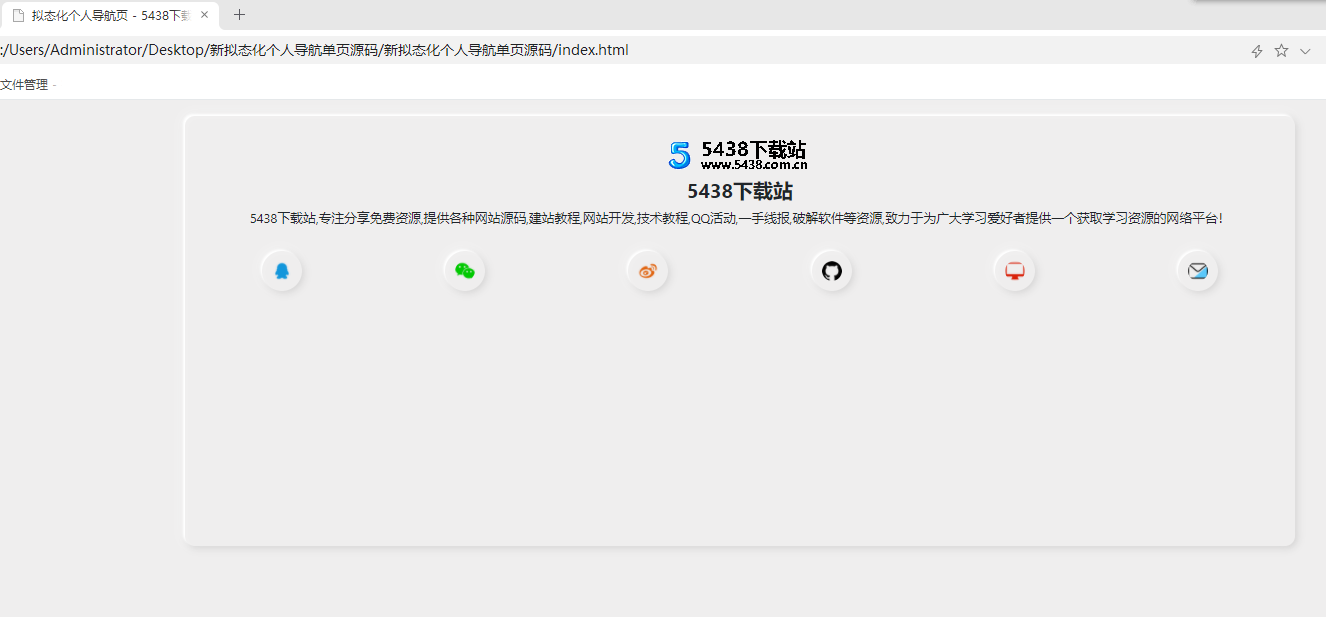The height and width of the screenshot is (617, 1326).
Task: Click the green WeChat icon
Action: point(464,271)
